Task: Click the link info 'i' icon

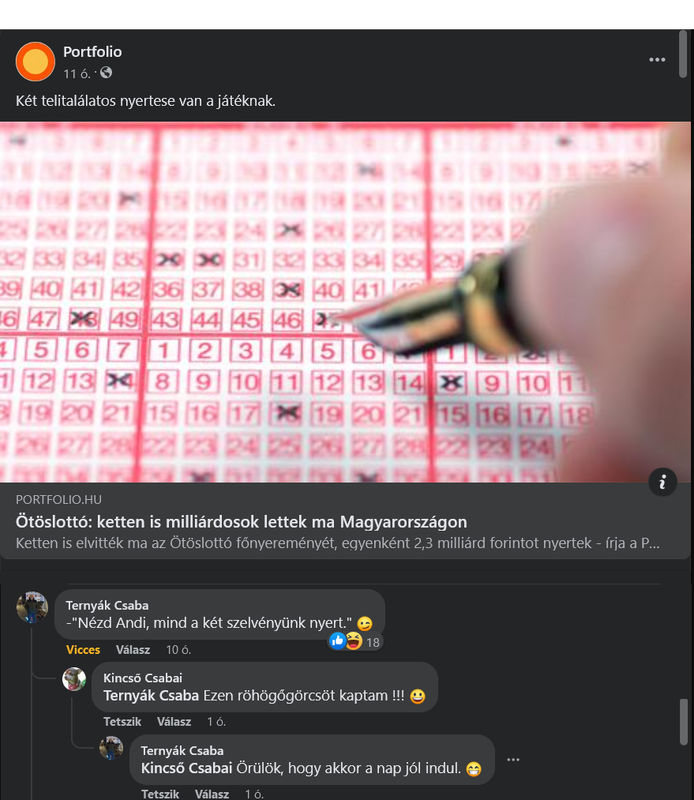Action: (x=662, y=482)
